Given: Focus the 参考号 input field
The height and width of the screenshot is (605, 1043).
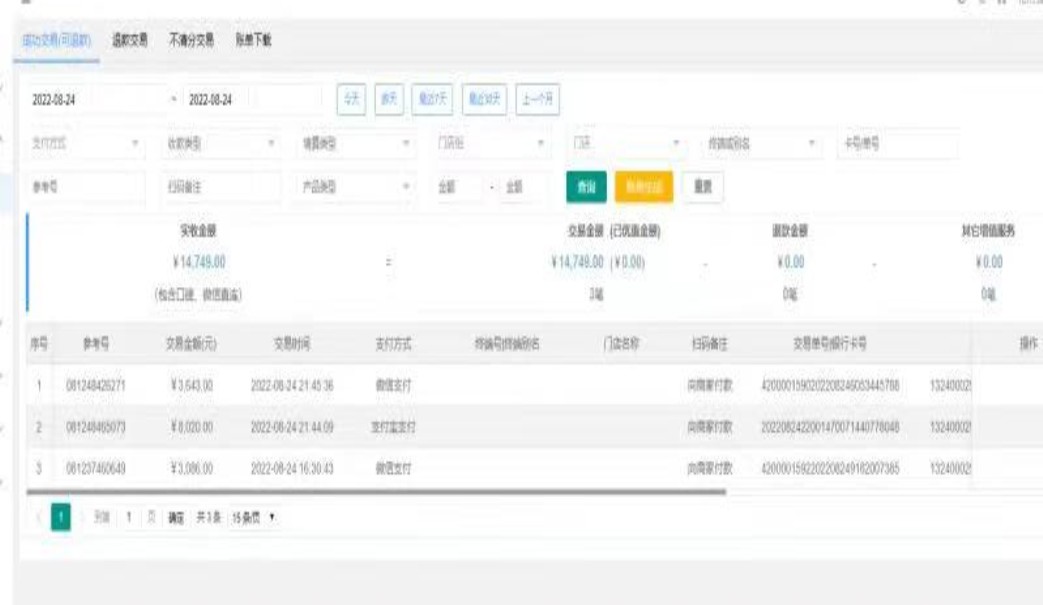Looking at the screenshot, I should coord(87,187).
